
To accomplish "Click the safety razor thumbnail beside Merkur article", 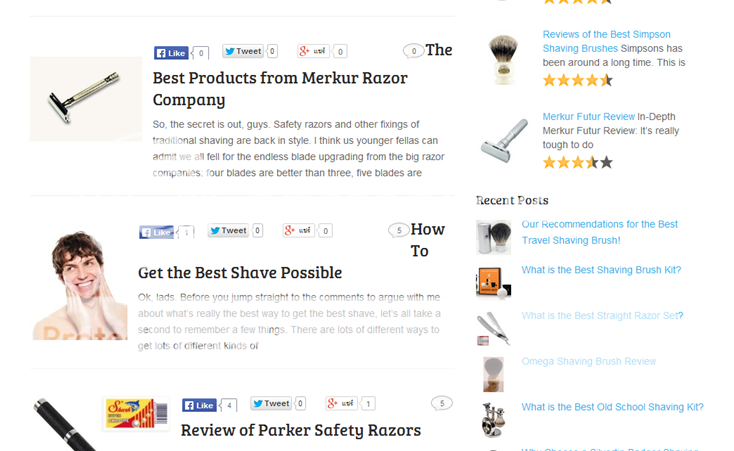I will (x=86, y=99).
